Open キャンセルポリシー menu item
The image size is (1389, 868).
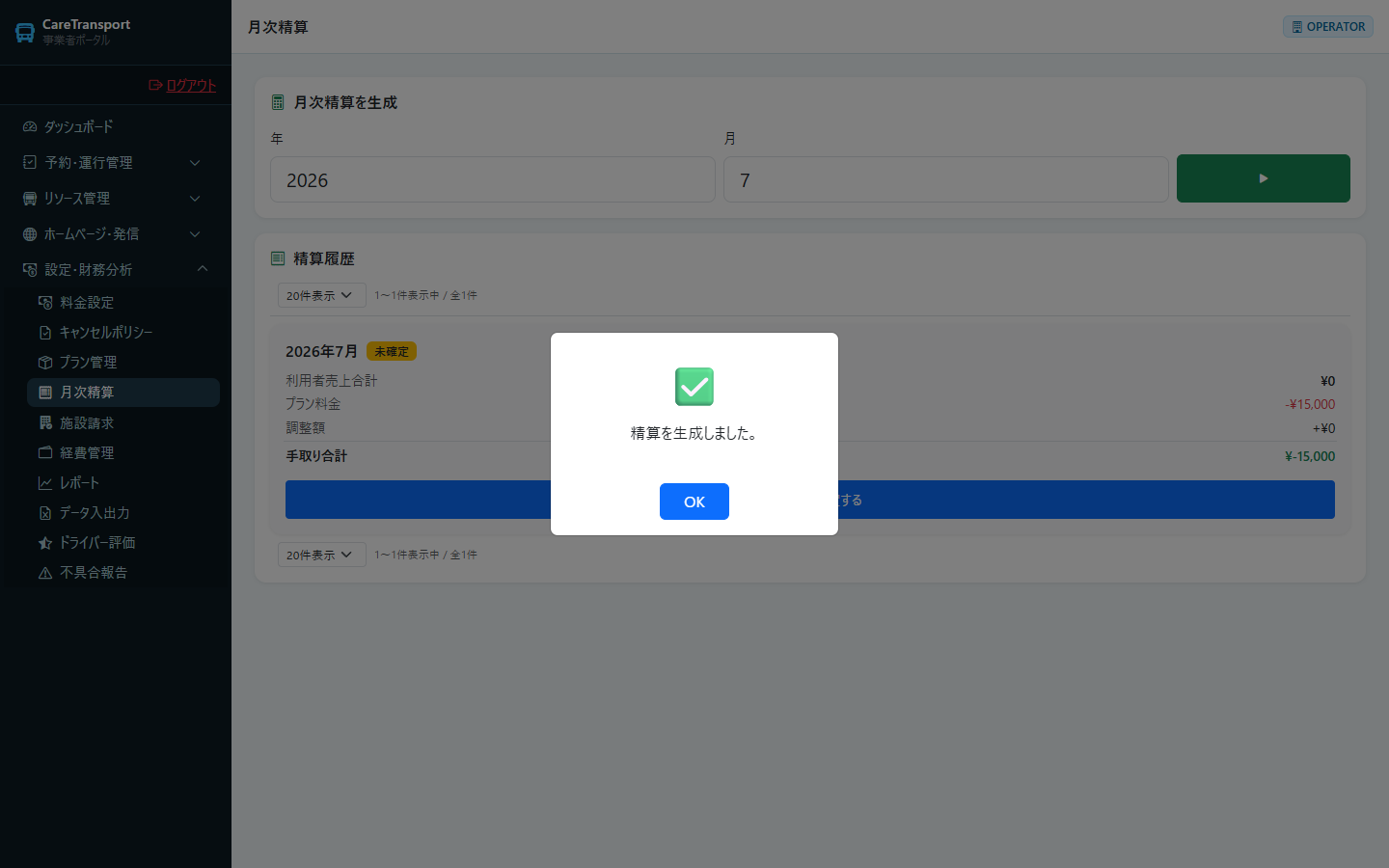tap(123, 332)
